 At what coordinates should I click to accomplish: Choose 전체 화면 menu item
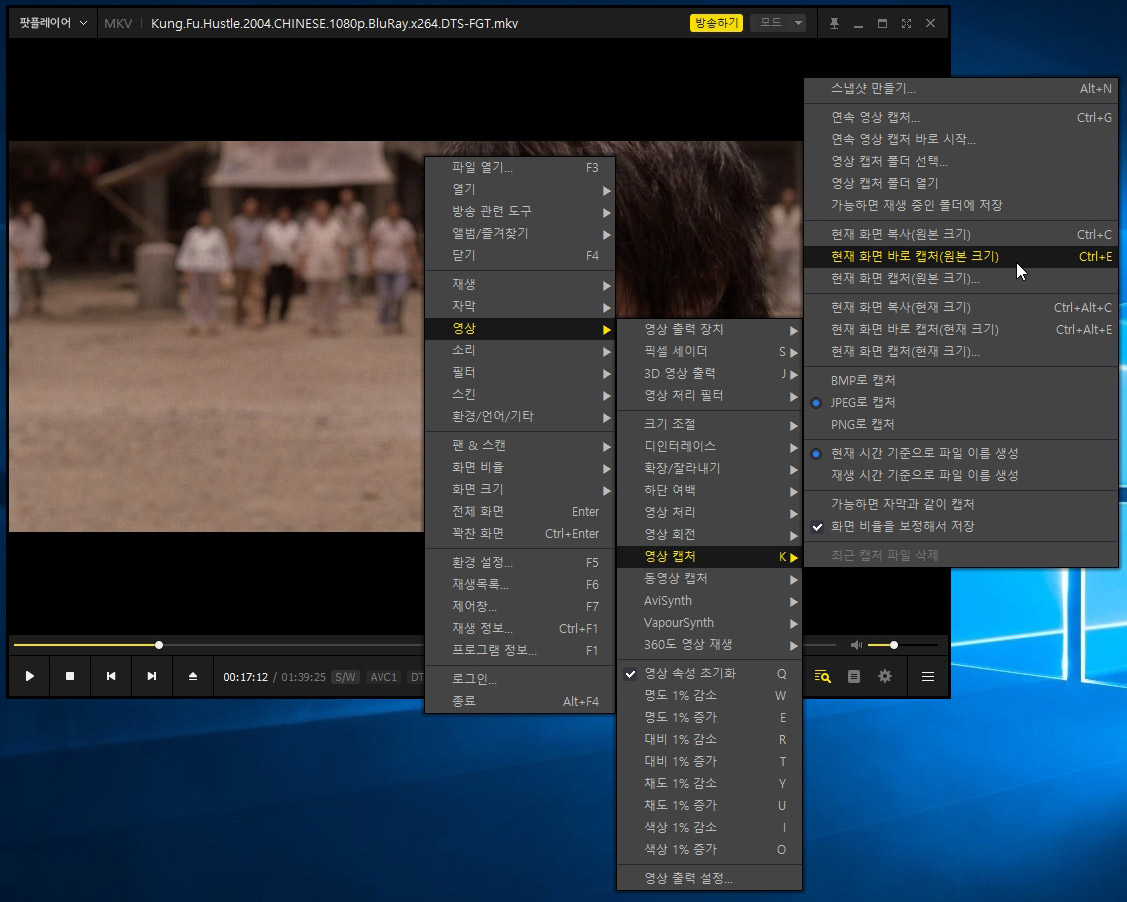pyautogui.click(x=520, y=512)
